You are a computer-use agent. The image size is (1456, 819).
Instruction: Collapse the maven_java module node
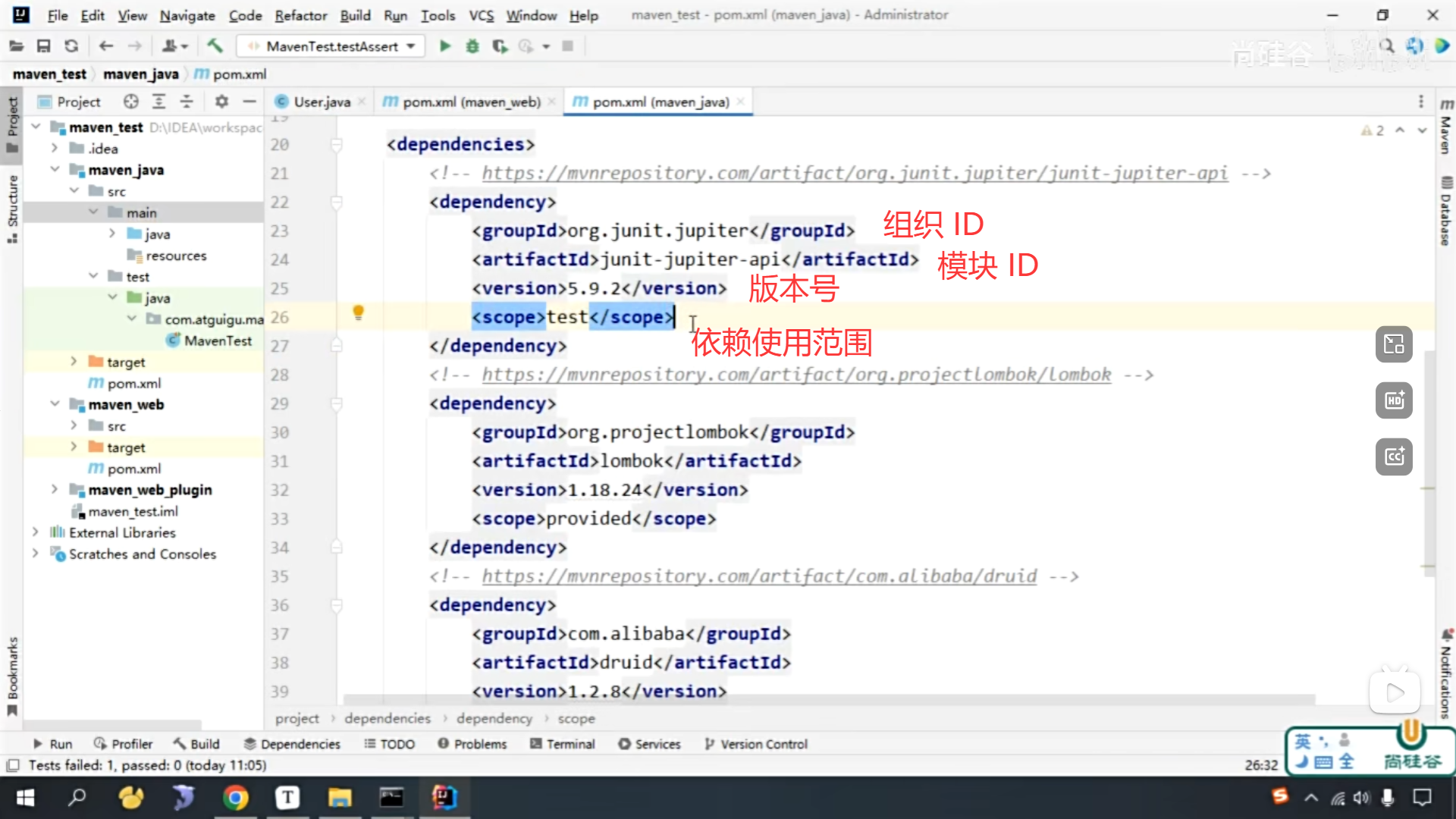pyautogui.click(x=54, y=170)
